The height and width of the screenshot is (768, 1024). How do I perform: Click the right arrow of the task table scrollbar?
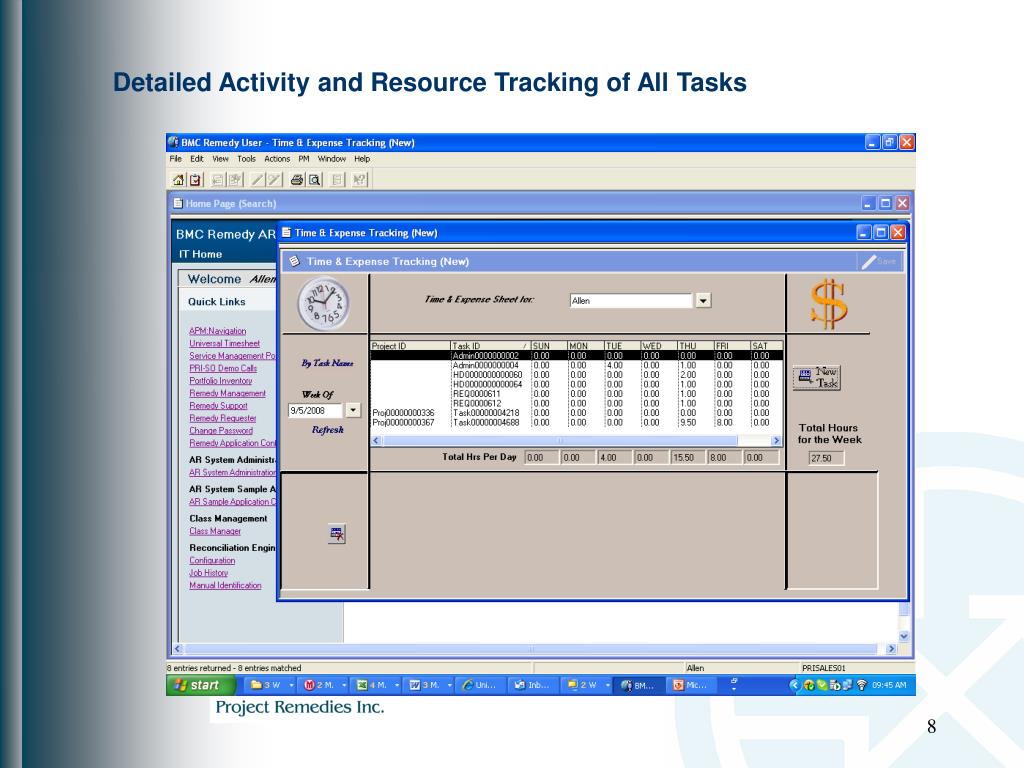776,441
